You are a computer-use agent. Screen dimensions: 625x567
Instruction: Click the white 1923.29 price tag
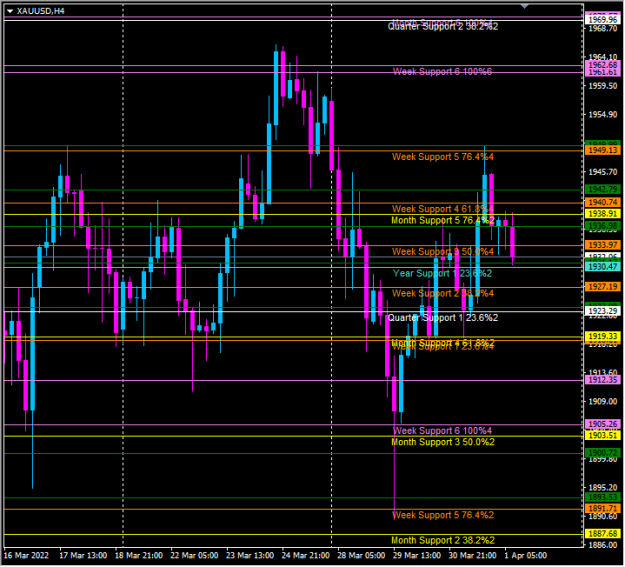pos(603,311)
